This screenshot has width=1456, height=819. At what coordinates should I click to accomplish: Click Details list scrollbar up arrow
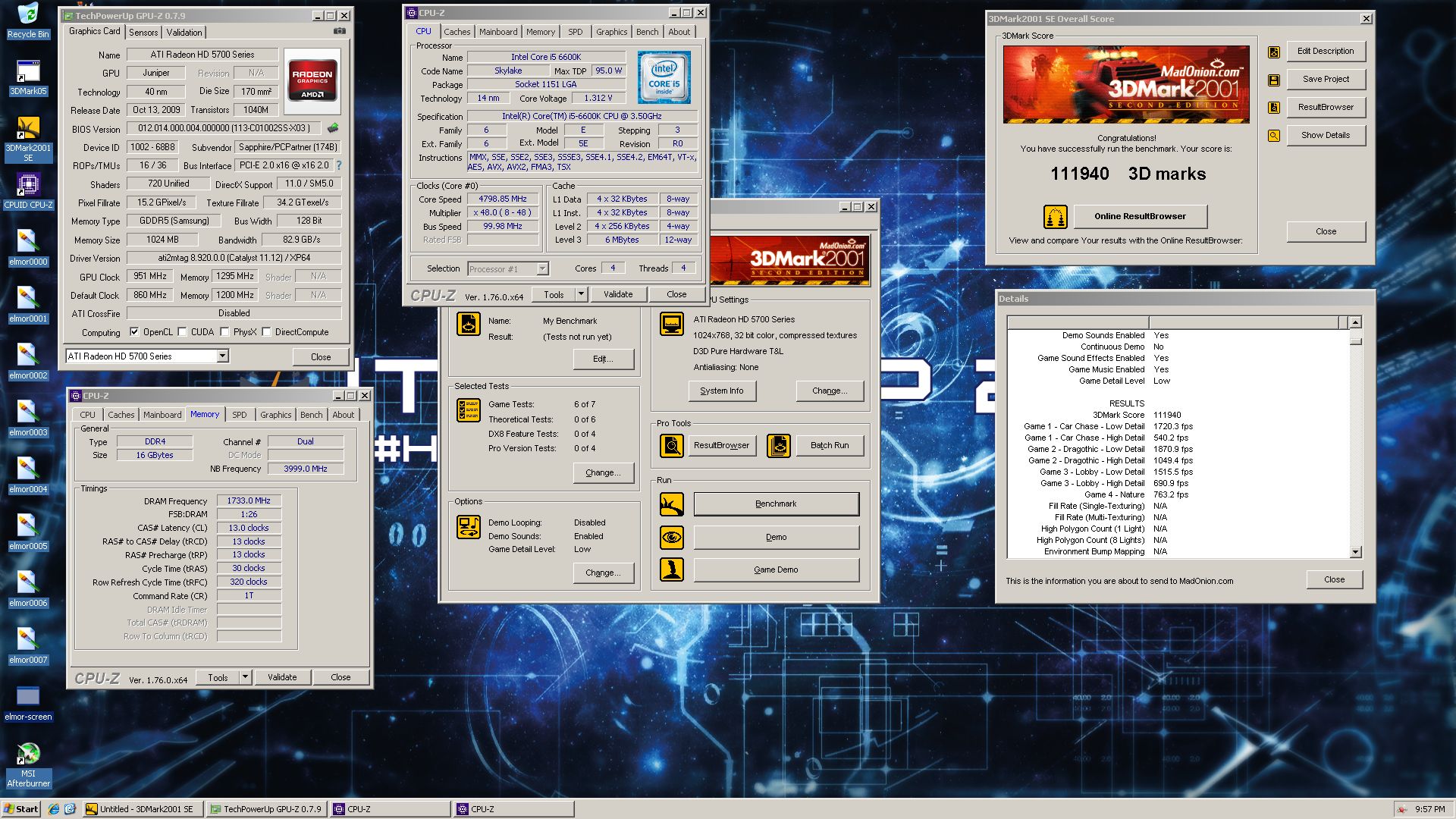click(1356, 322)
